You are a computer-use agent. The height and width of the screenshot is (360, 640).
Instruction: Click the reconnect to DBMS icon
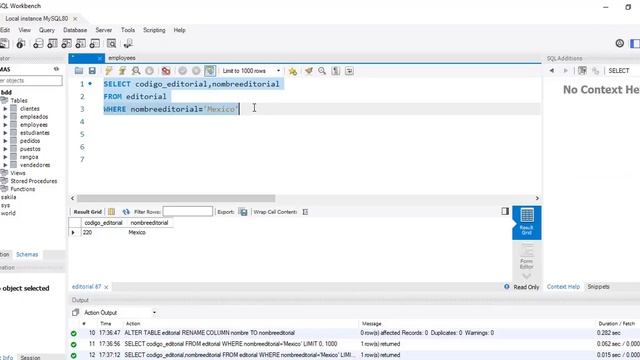128,44
